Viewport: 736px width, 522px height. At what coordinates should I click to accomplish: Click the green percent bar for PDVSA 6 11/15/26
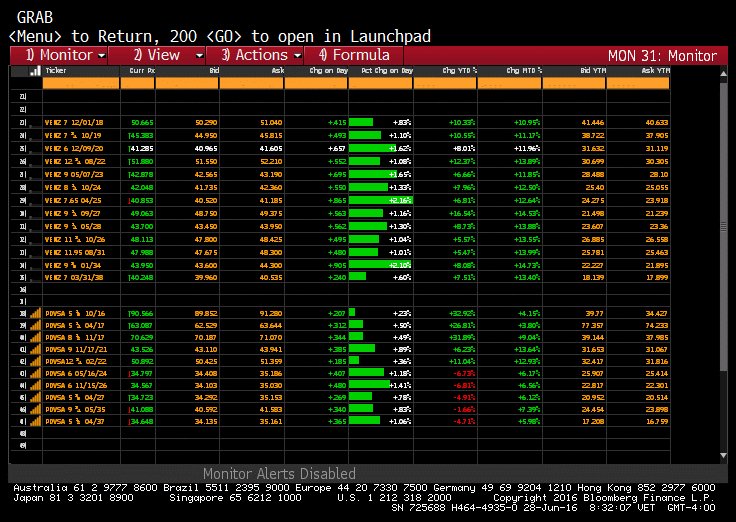[369, 385]
